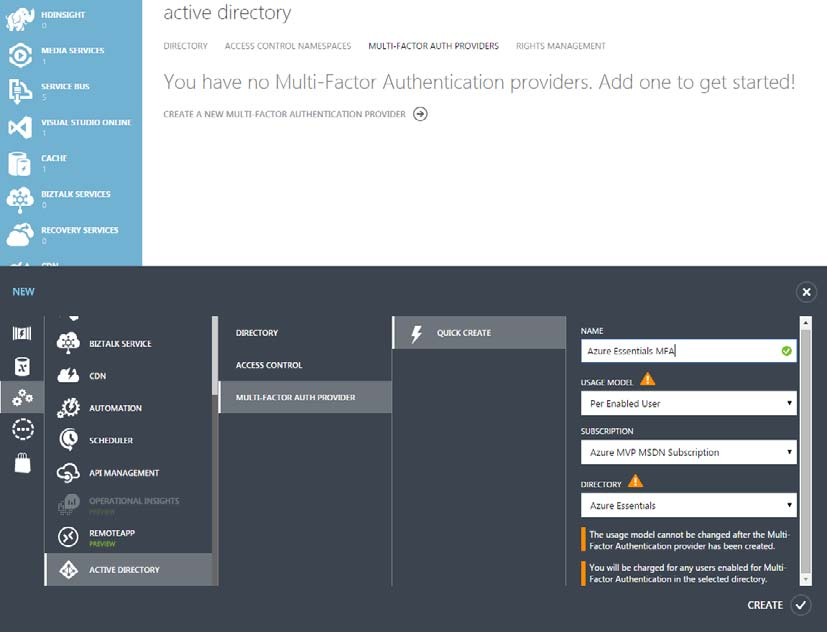Switch to Access Control Namespaces tab
827x632 pixels.
(x=288, y=46)
